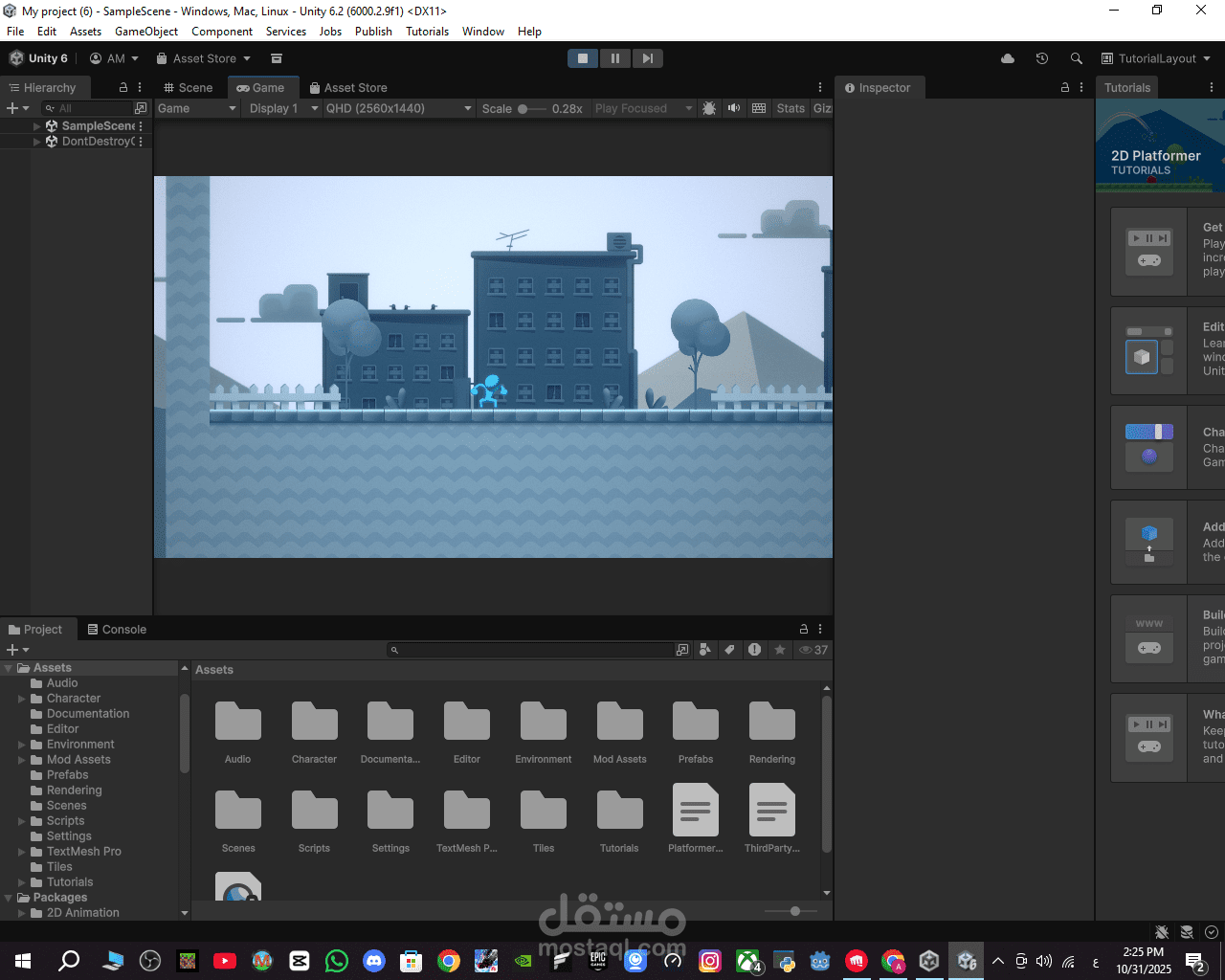
Task: Step forward one frame
Action: click(x=647, y=58)
